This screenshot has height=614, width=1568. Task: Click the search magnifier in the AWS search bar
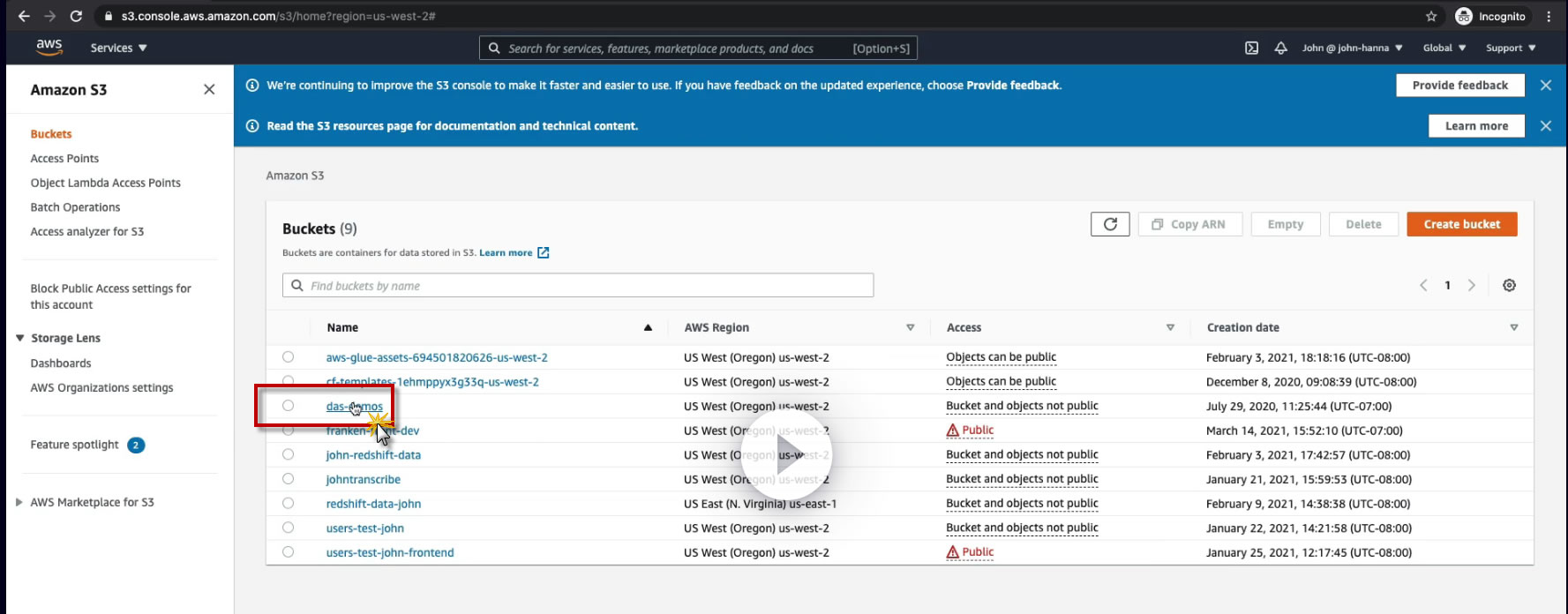[494, 49]
